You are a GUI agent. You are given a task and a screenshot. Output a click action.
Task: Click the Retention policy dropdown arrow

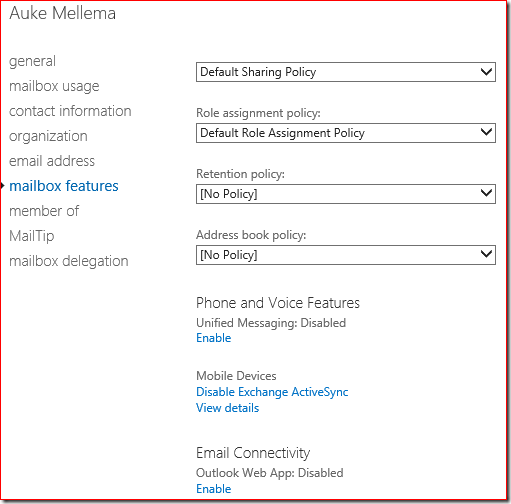486,193
